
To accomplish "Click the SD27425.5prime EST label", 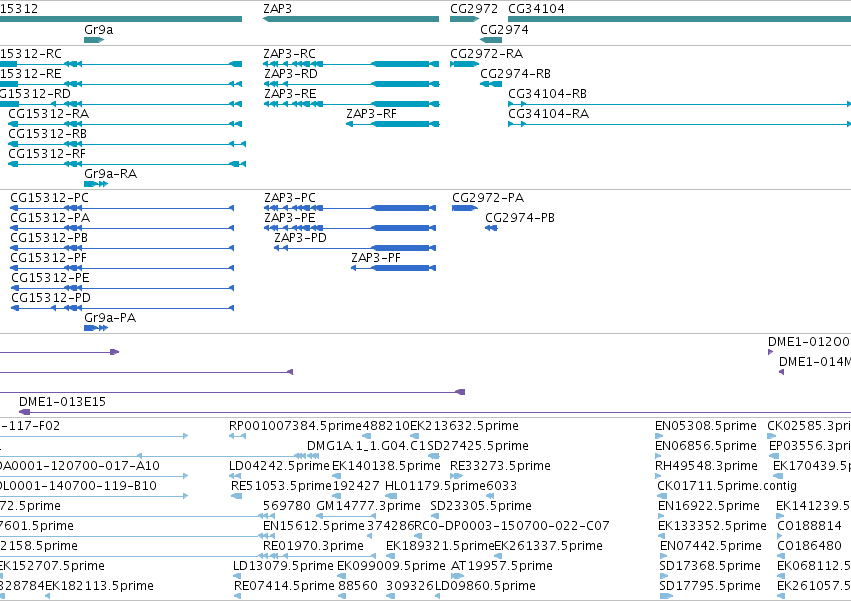I will point(478,446).
